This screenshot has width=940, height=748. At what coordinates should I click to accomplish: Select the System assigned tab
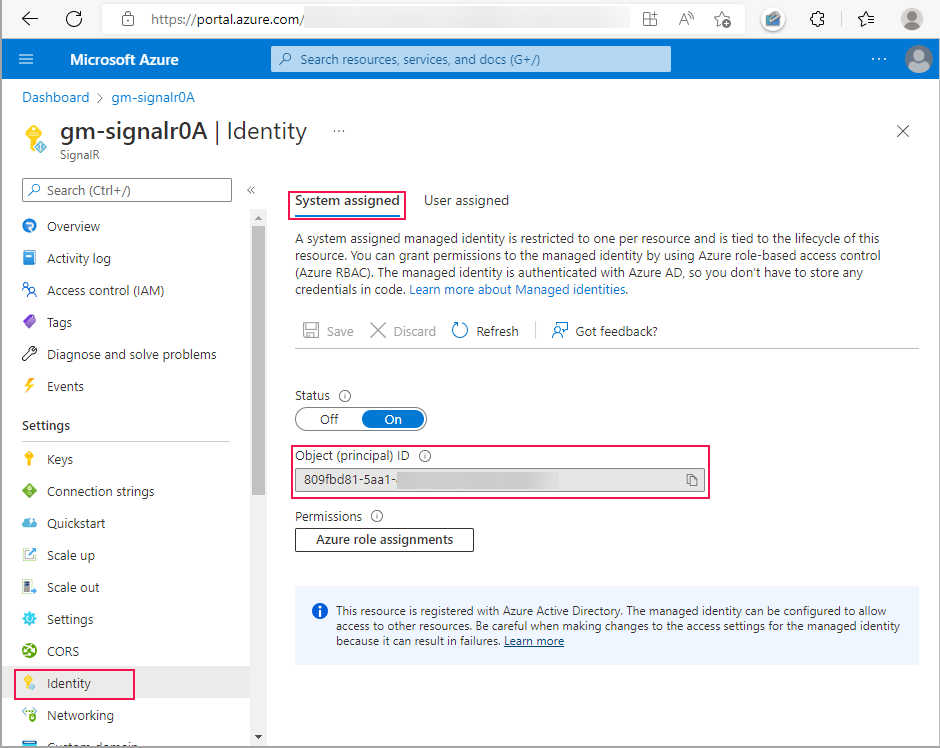[347, 200]
